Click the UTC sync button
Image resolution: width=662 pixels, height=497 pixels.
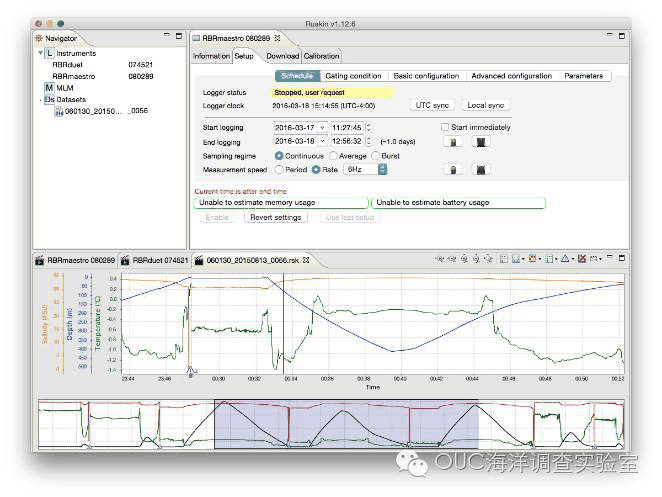tap(431, 105)
